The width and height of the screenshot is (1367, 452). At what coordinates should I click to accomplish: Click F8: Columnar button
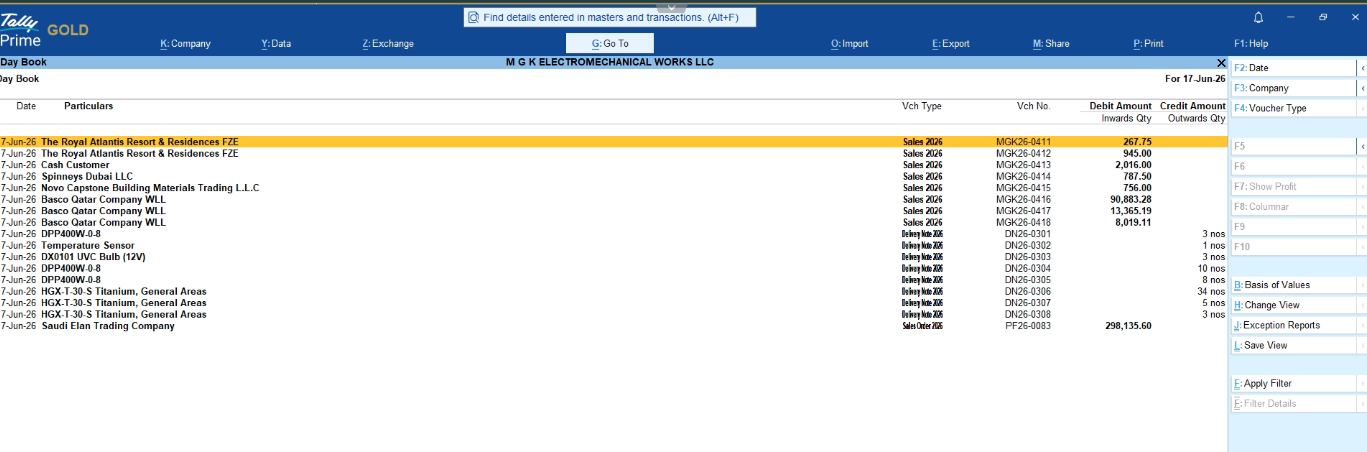1292,206
